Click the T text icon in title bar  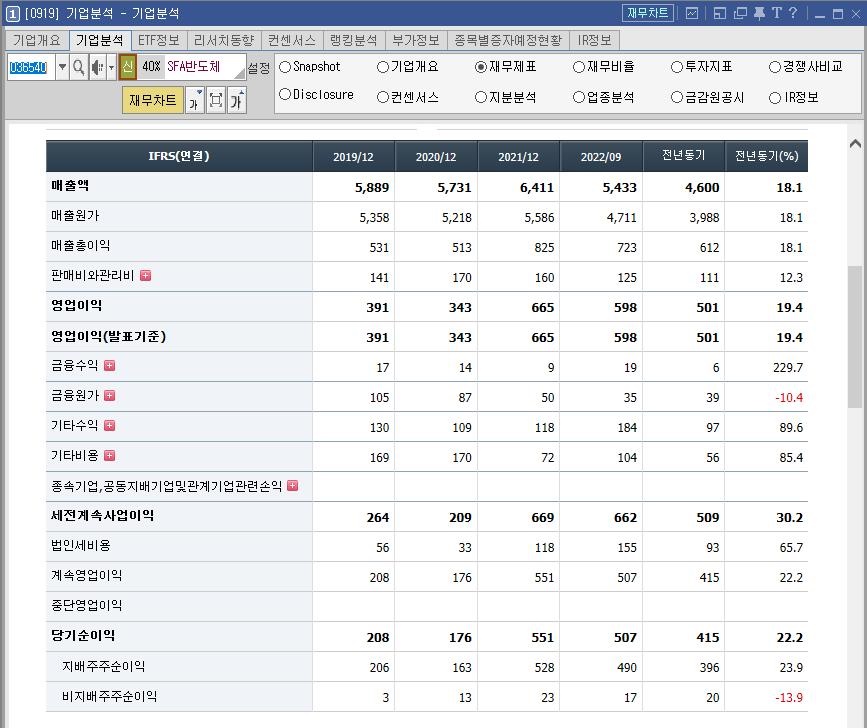777,13
